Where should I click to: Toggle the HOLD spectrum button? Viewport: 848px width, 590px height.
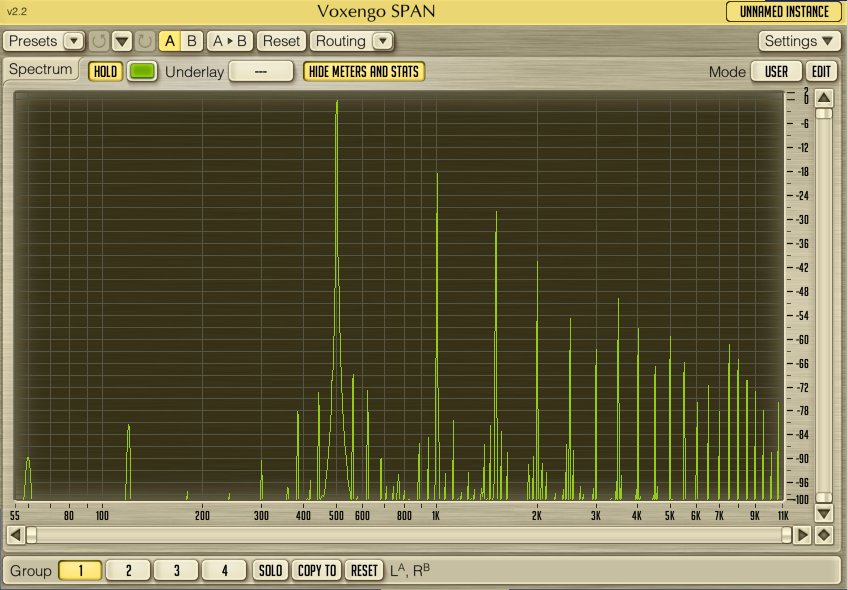(x=103, y=72)
